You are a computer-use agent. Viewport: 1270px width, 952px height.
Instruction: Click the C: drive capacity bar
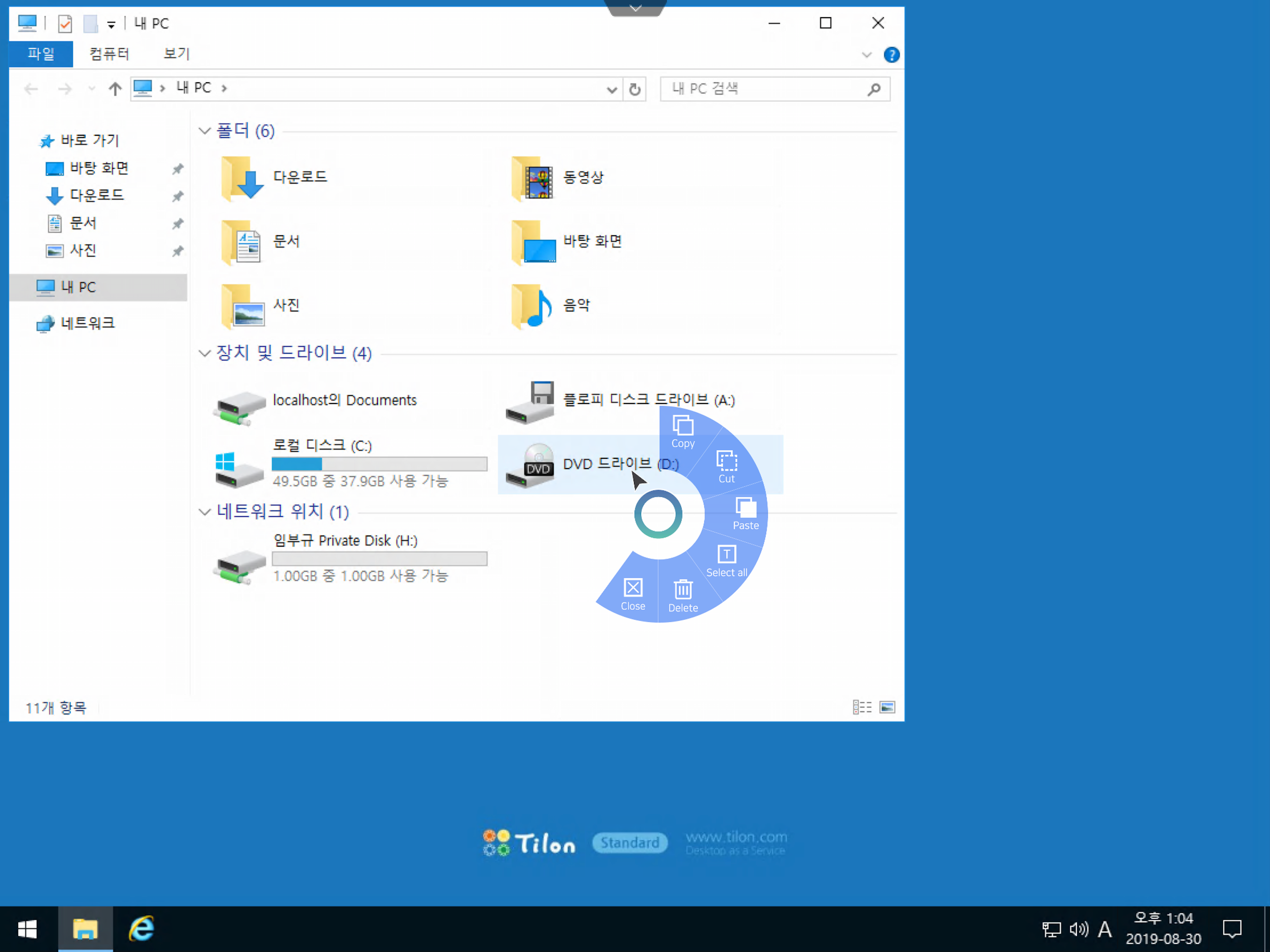point(379,464)
